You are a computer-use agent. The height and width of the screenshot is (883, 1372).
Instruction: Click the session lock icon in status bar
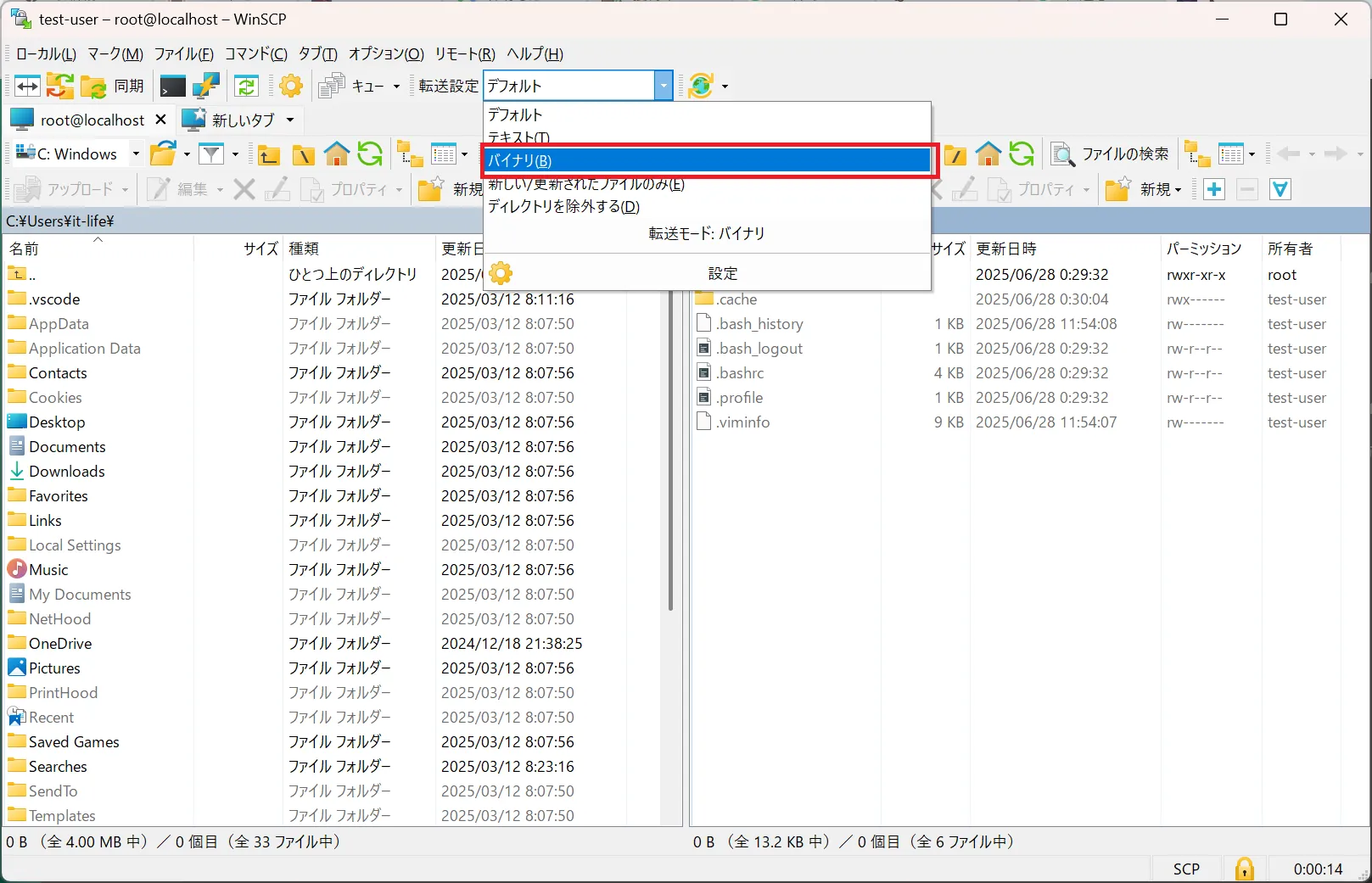click(x=1245, y=869)
